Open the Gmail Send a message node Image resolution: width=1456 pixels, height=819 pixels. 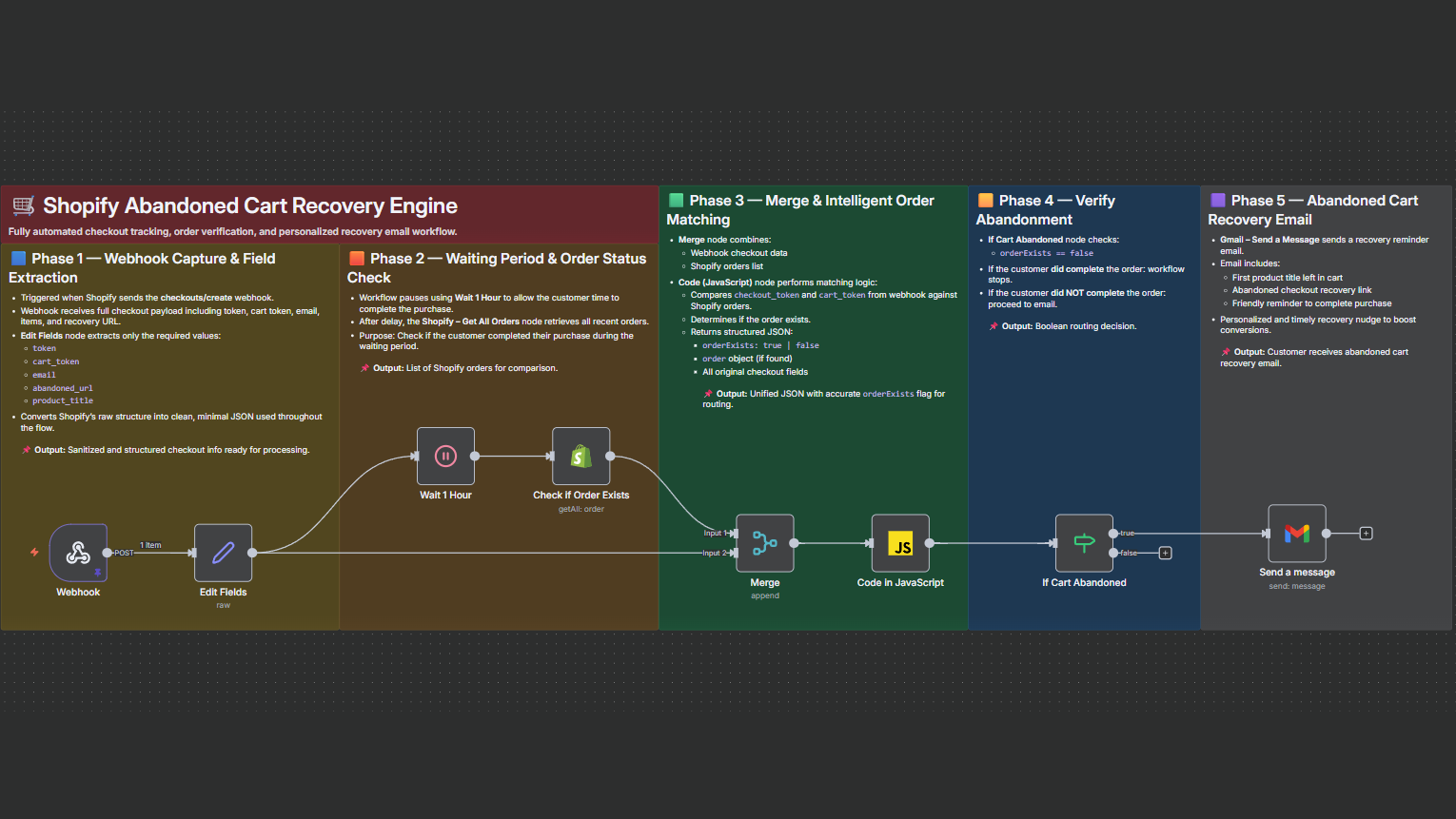1296,534
